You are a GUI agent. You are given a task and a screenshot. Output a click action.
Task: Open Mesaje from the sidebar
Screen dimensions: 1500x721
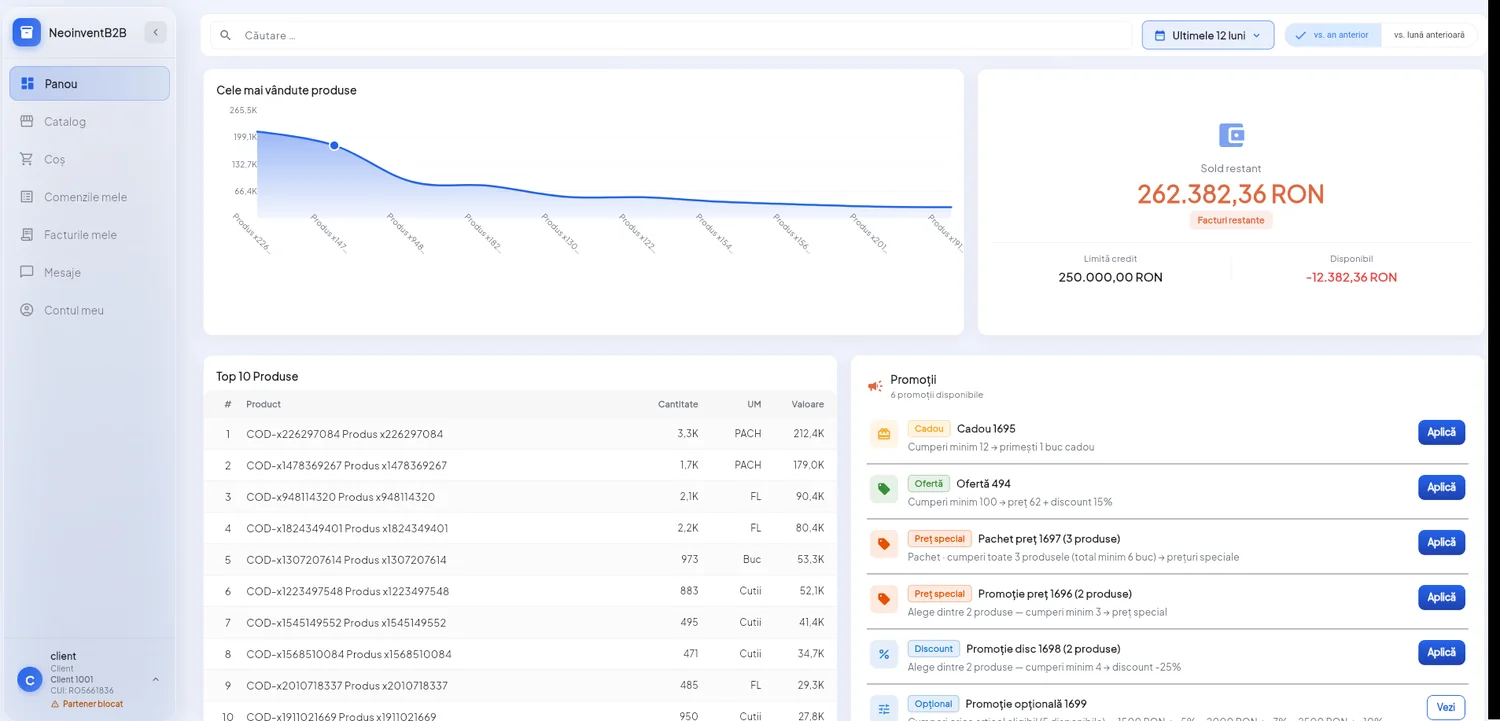click(x=89, y=272)
